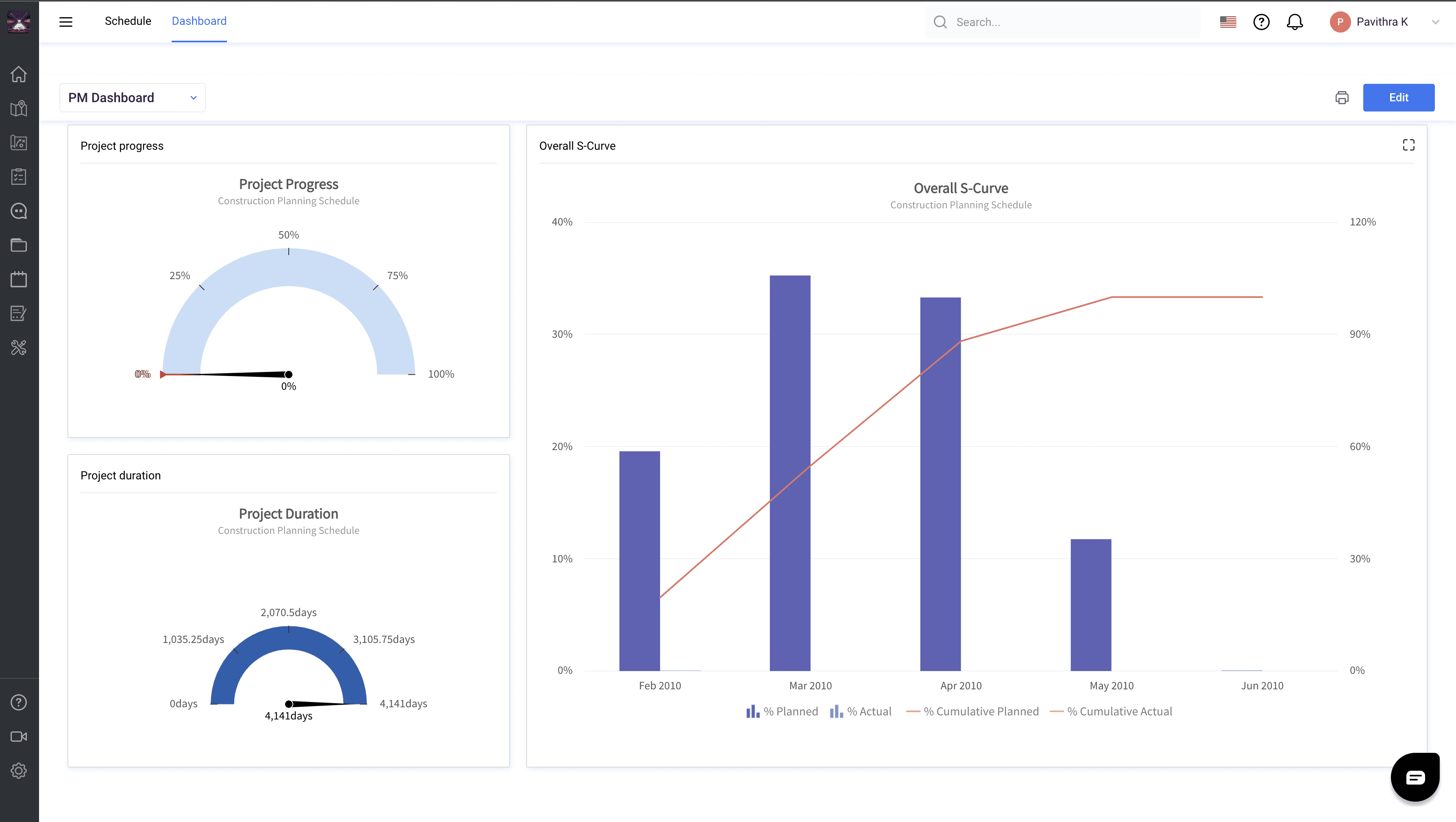Open the checklist clipboard sidebar icon

[19, 177]
